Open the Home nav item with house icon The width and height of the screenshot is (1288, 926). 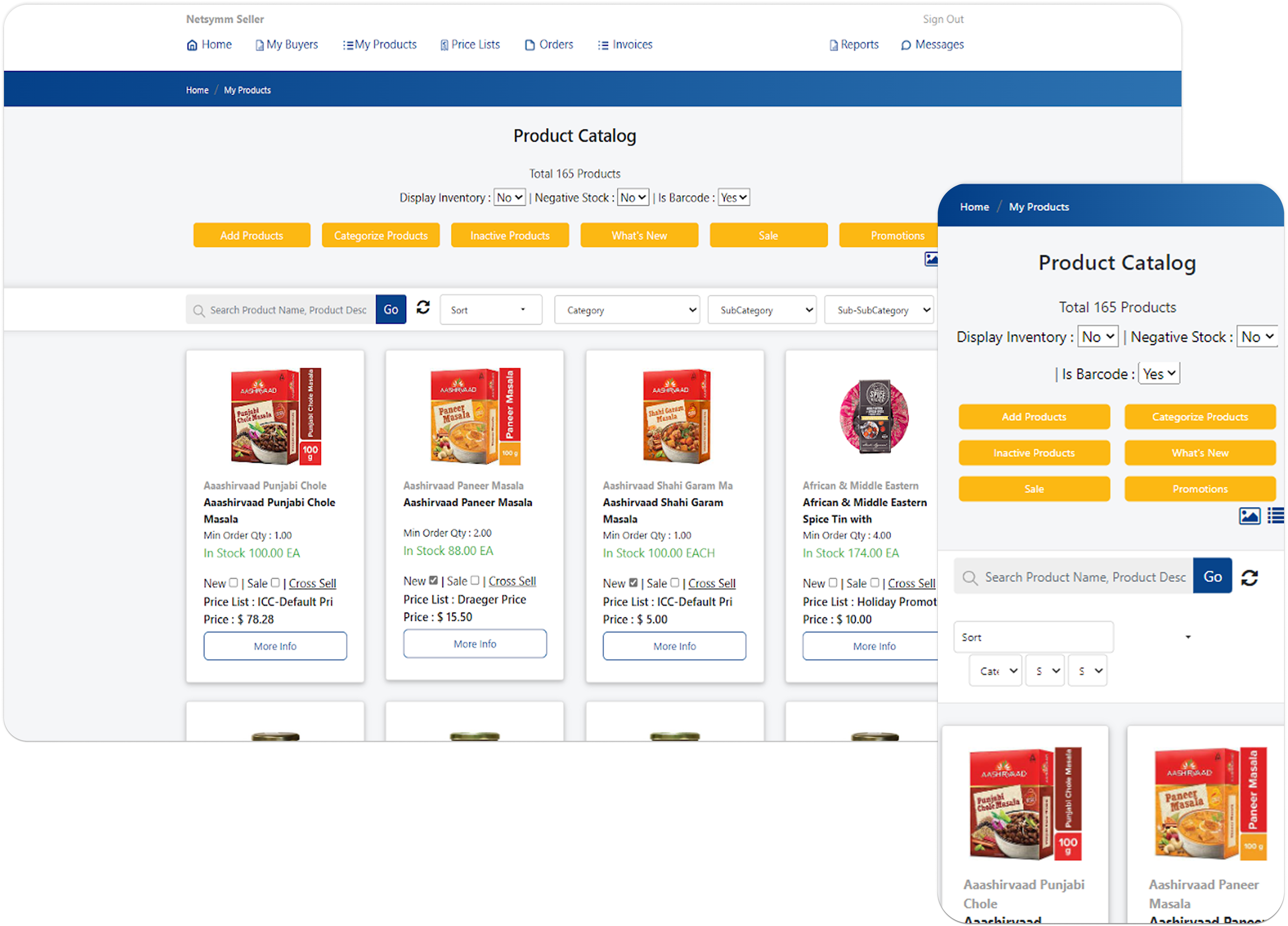pos(209,44)
